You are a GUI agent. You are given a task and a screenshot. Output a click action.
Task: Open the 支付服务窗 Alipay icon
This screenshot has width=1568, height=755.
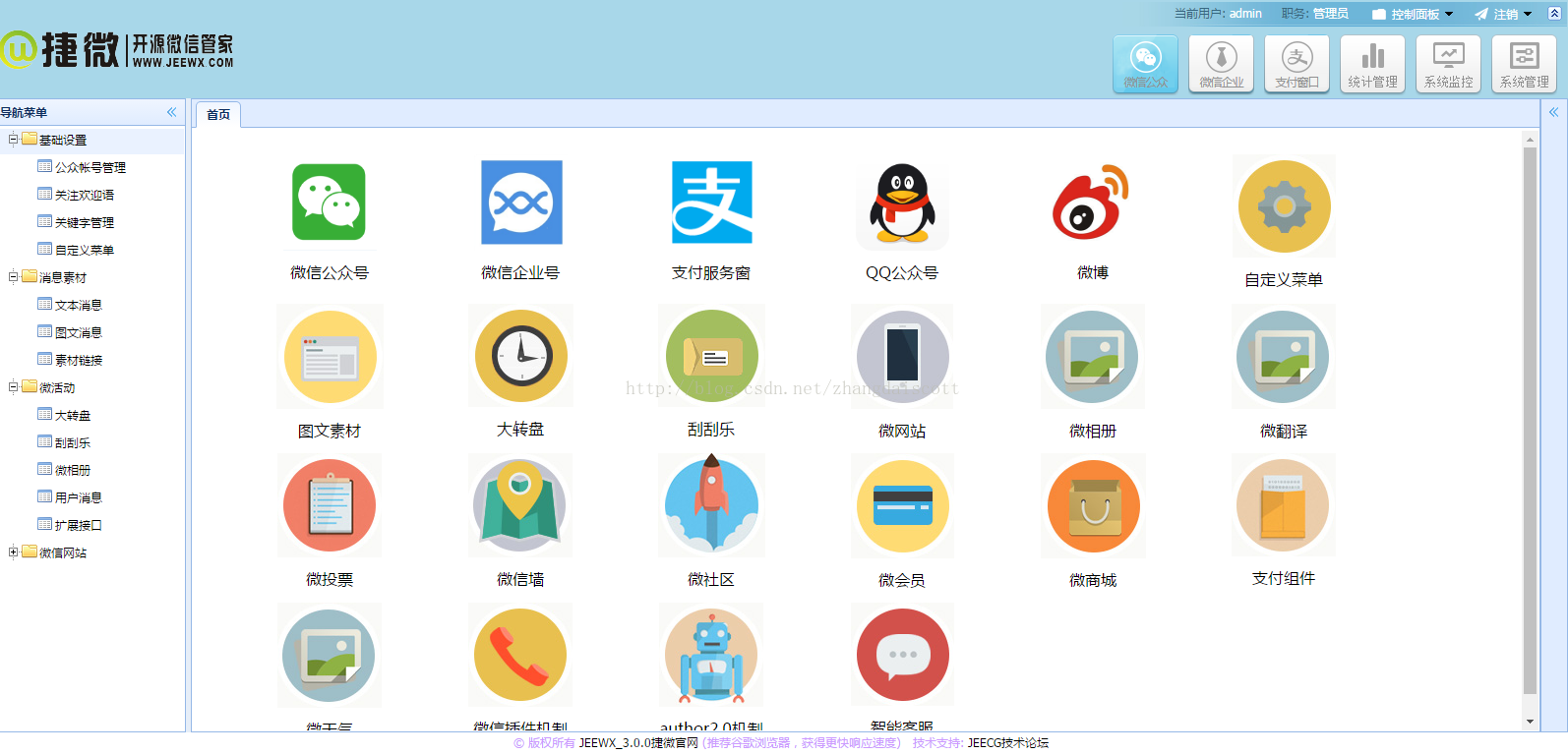(712, 203)
